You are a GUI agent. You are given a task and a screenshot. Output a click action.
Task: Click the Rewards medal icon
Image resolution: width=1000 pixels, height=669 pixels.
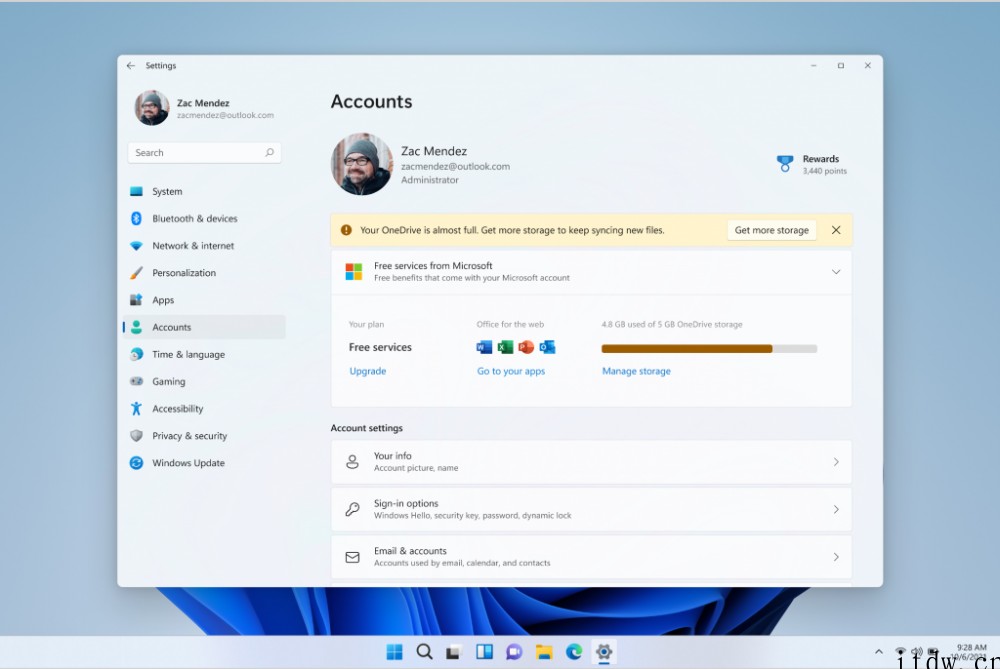point(785,164)
